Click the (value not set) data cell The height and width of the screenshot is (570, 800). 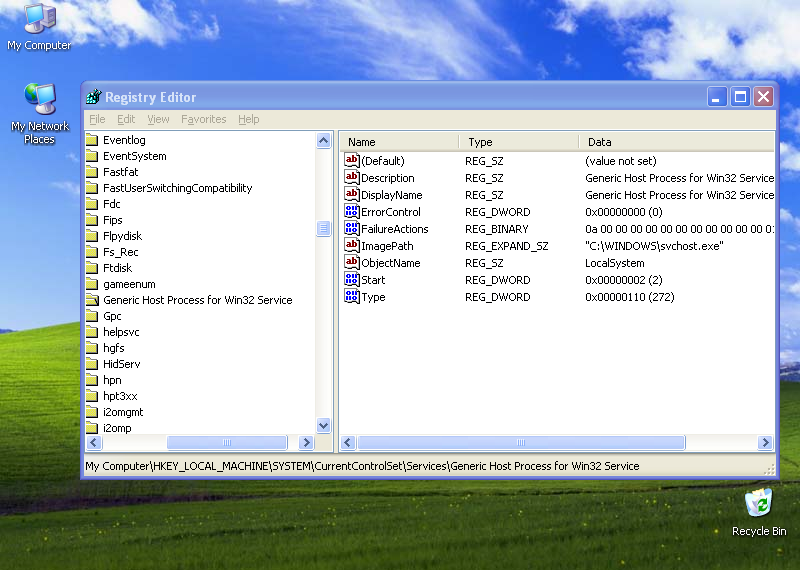(x=620, y=161)
